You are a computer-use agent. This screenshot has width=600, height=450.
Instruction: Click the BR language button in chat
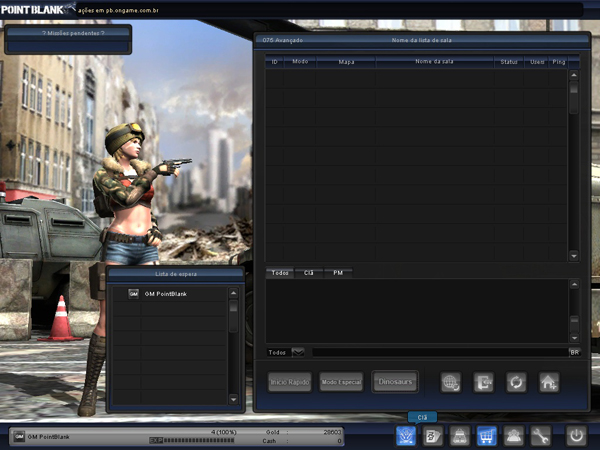tap(574, 352)
